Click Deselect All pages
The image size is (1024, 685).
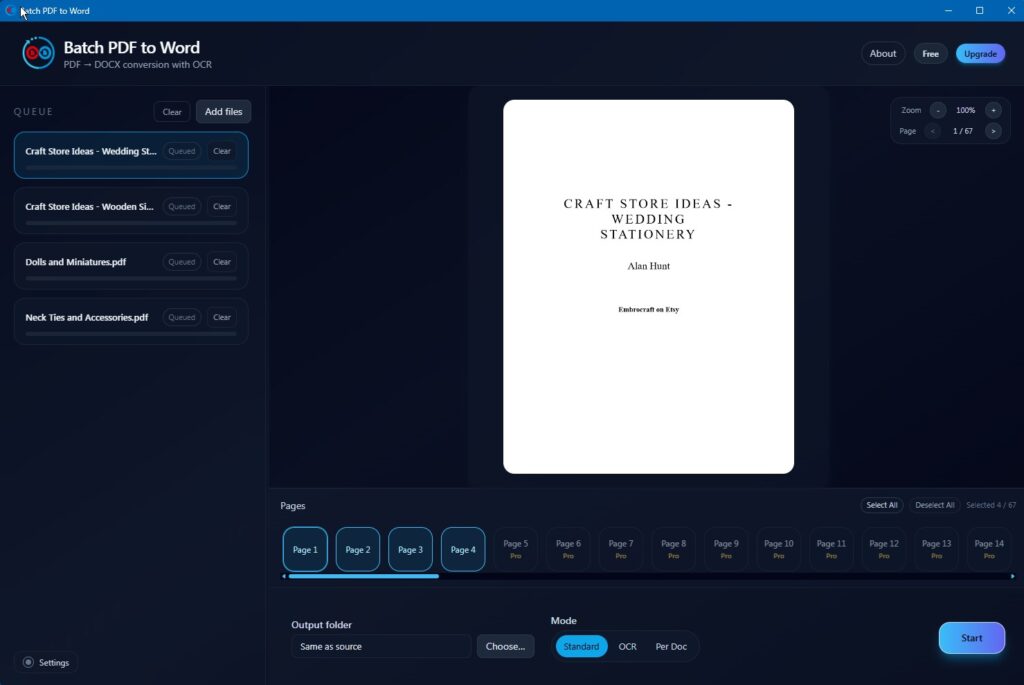coord(935,505)
